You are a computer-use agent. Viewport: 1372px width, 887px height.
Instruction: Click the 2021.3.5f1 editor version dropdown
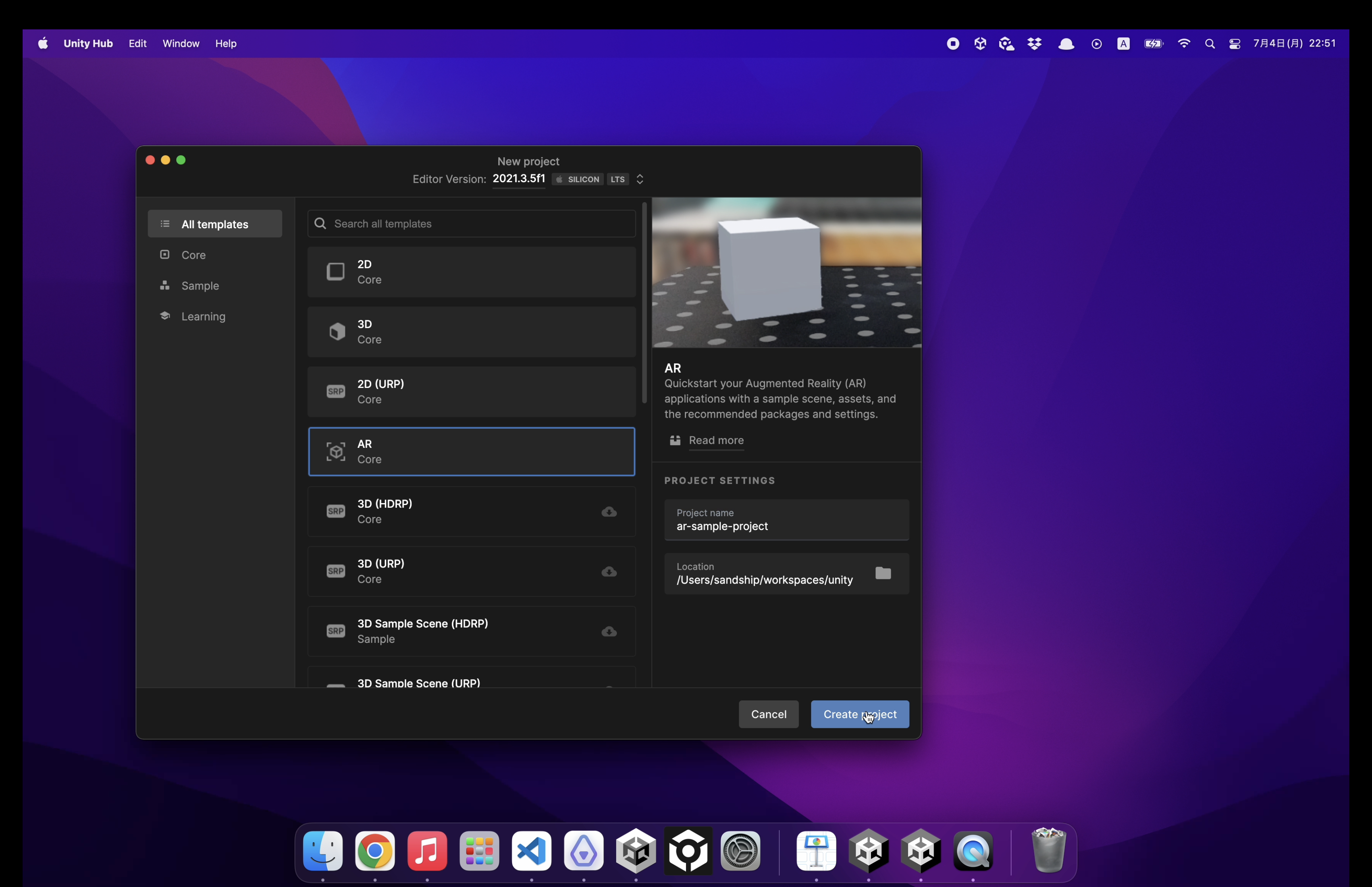519,179
